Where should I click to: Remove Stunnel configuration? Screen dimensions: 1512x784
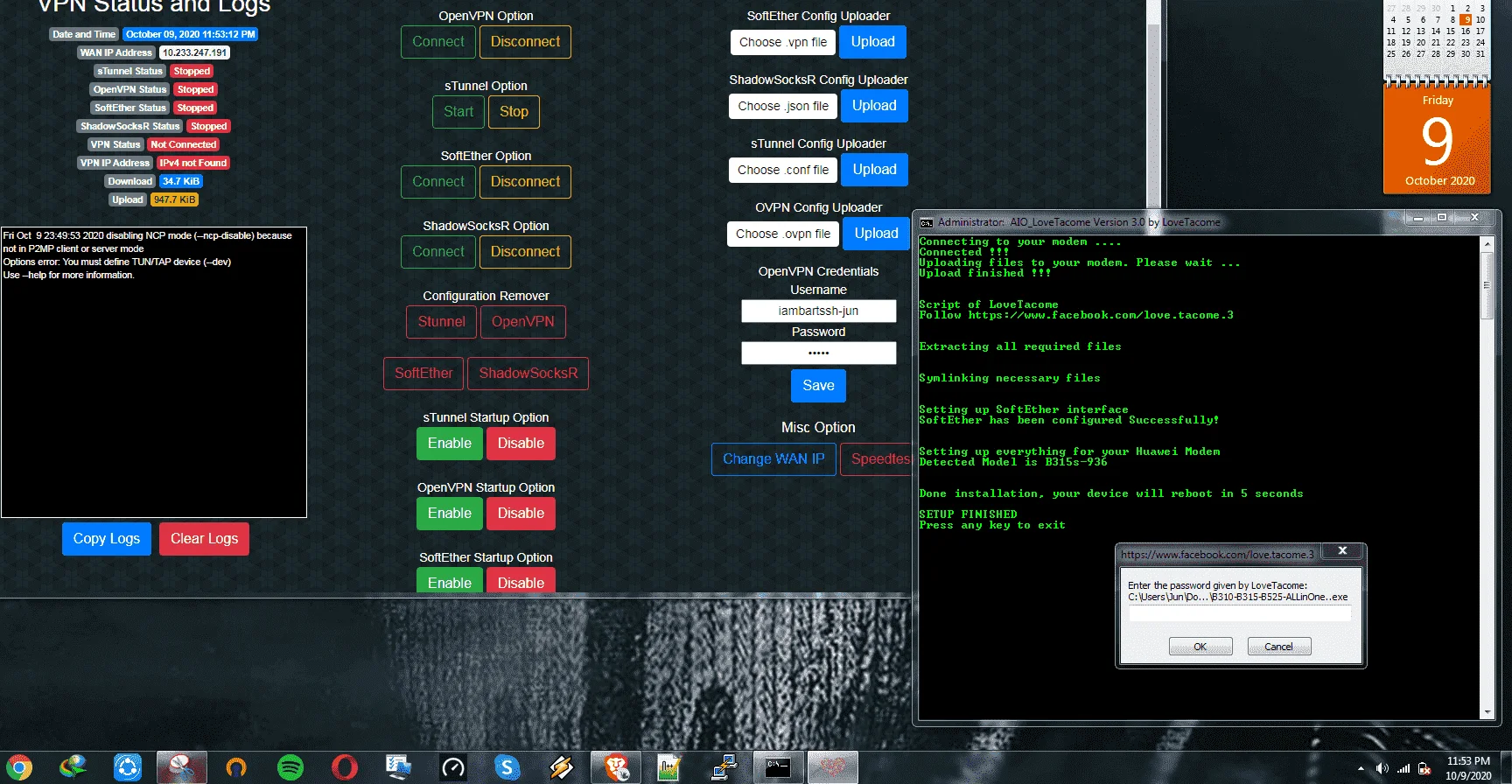coord(442,322)
